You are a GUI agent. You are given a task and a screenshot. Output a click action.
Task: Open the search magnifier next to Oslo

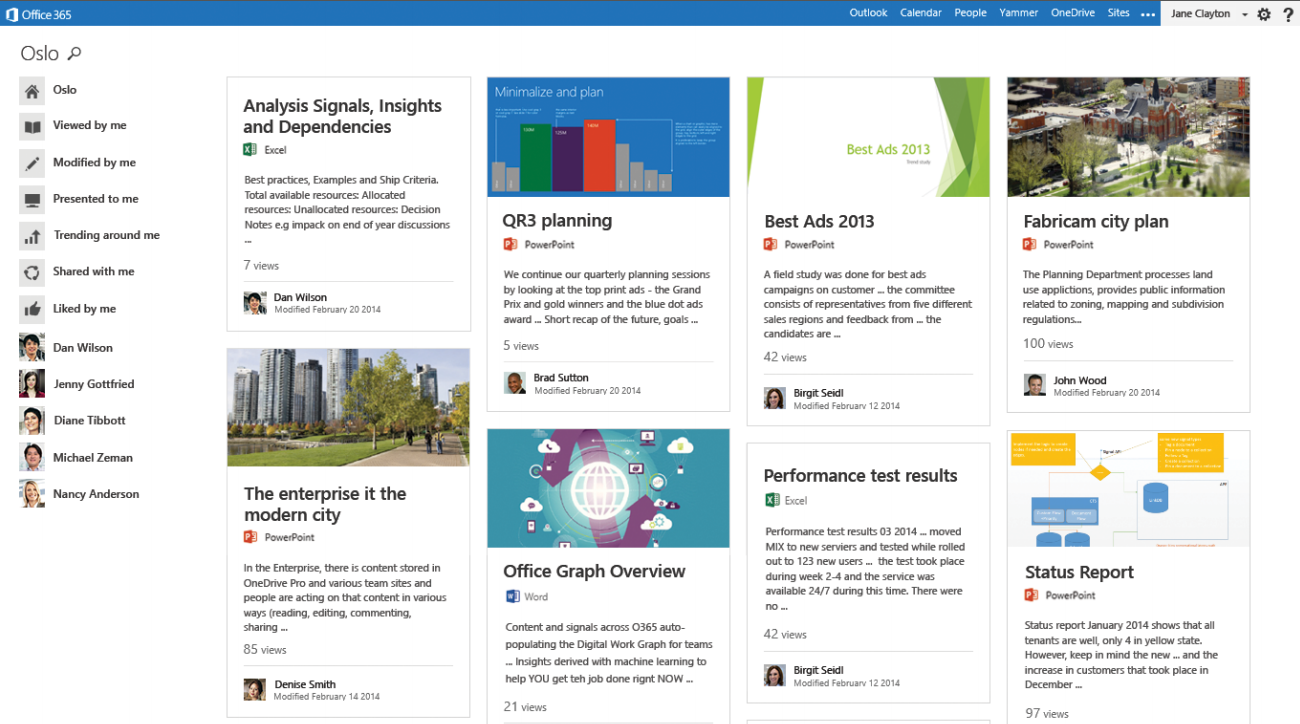(74, 54)
